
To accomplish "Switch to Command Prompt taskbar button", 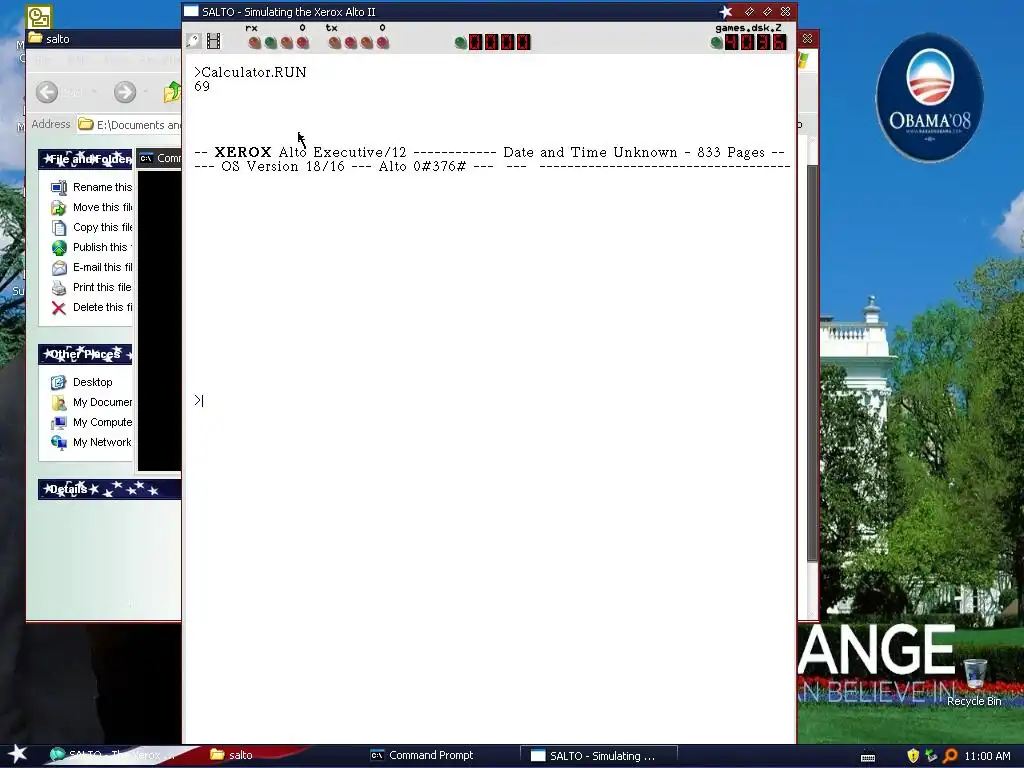I will click(423, 755).
